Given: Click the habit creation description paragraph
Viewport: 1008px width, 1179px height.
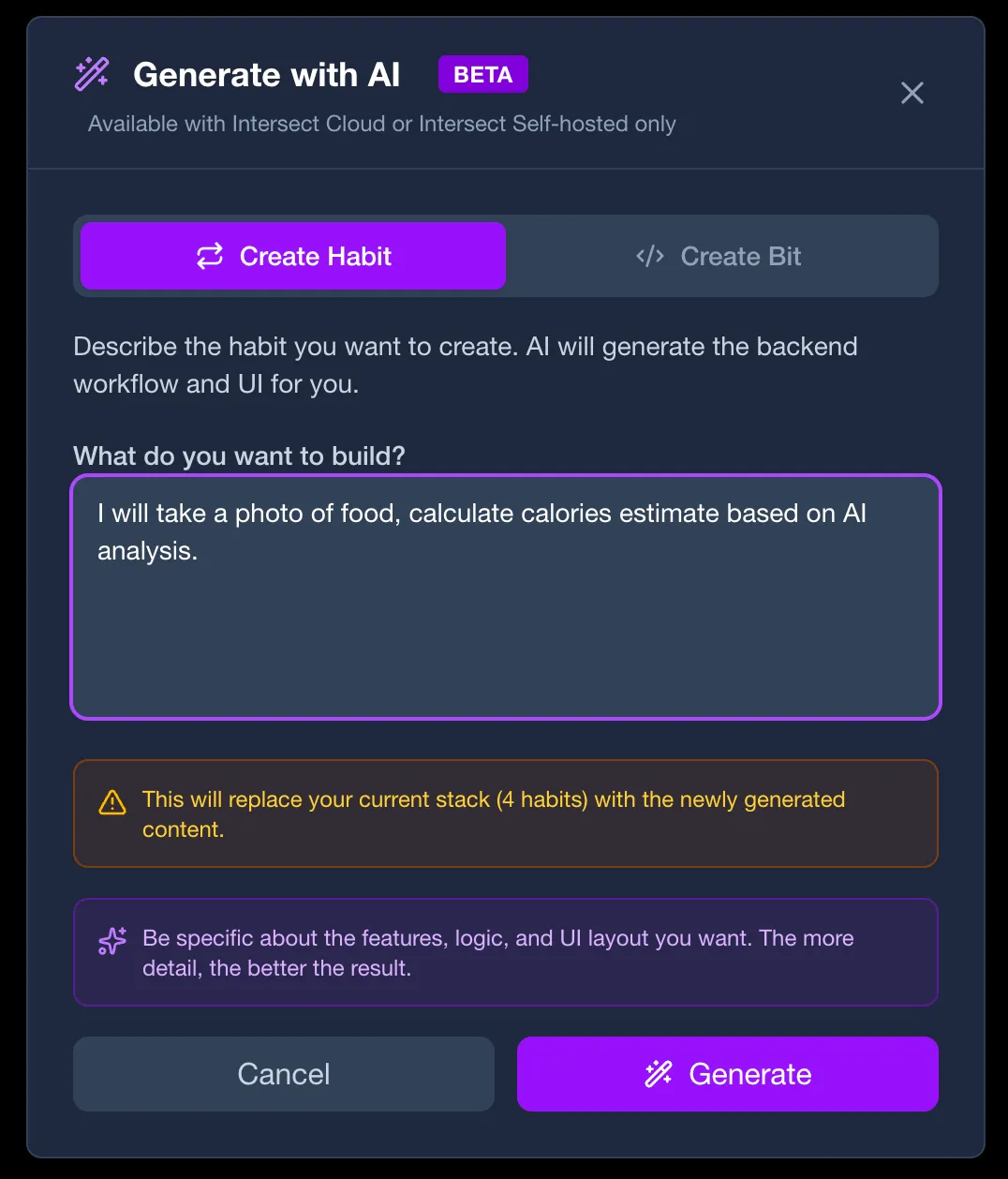Looking at the screenshot, I should pos(465,365).
